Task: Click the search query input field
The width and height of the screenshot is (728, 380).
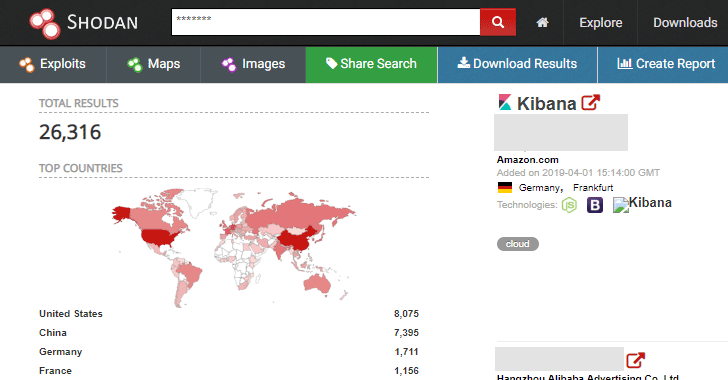Action: click(x=325, y=22)
